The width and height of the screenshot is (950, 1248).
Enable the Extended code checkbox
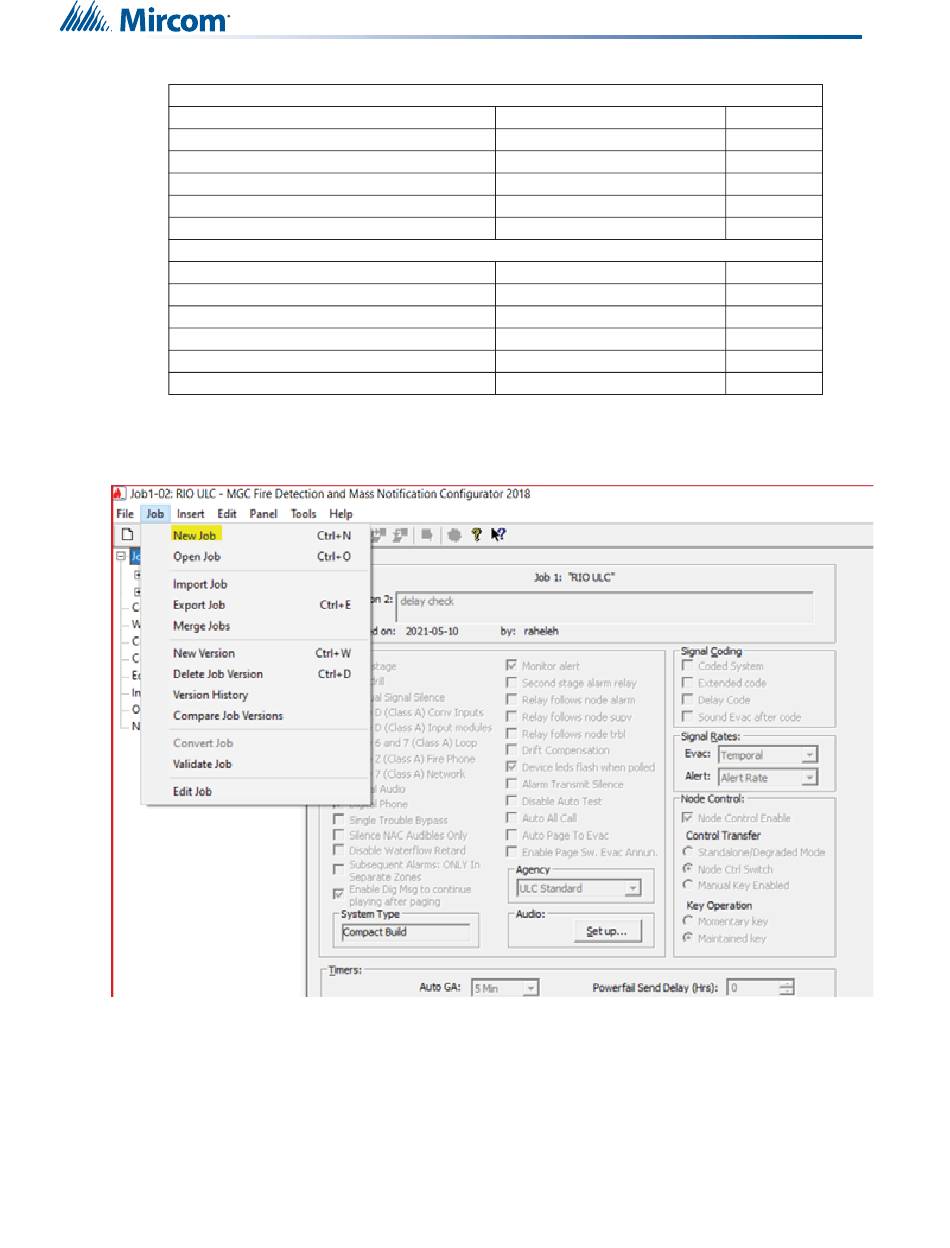687,683
